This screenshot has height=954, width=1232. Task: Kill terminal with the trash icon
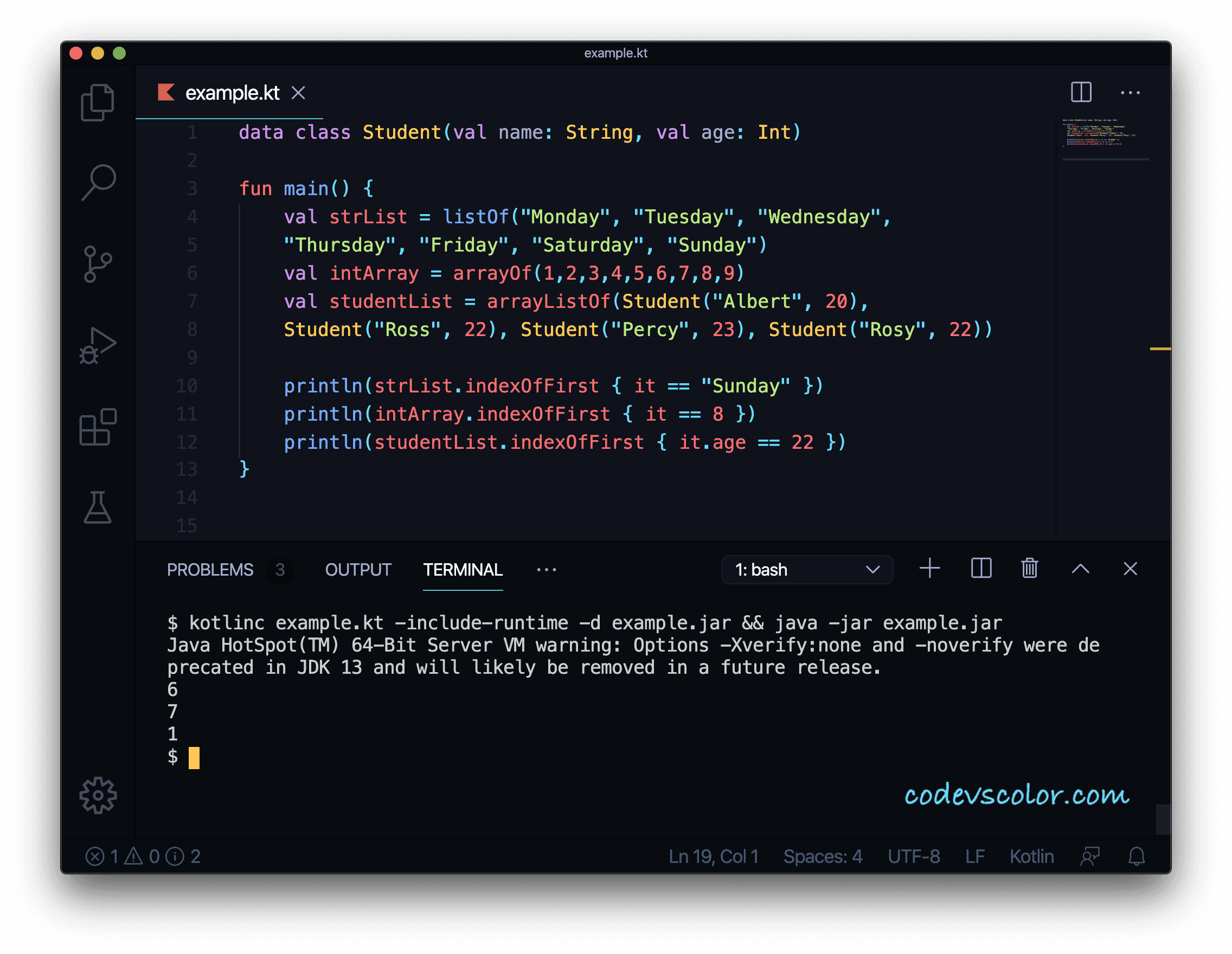tap(1030, 569)
